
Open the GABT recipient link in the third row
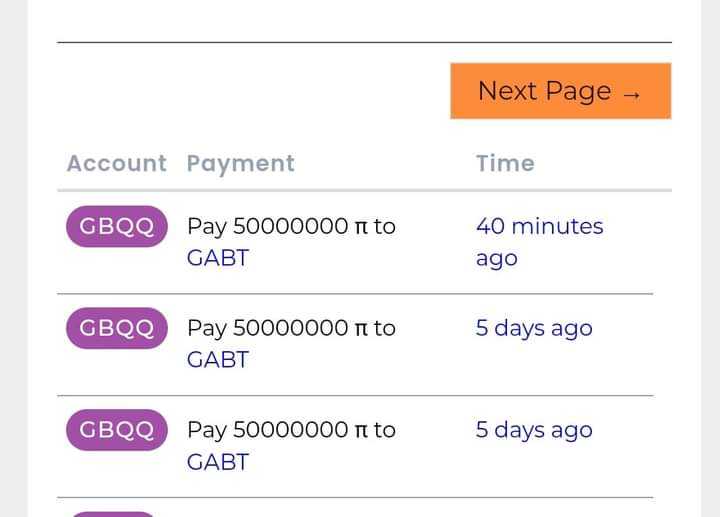218,462
